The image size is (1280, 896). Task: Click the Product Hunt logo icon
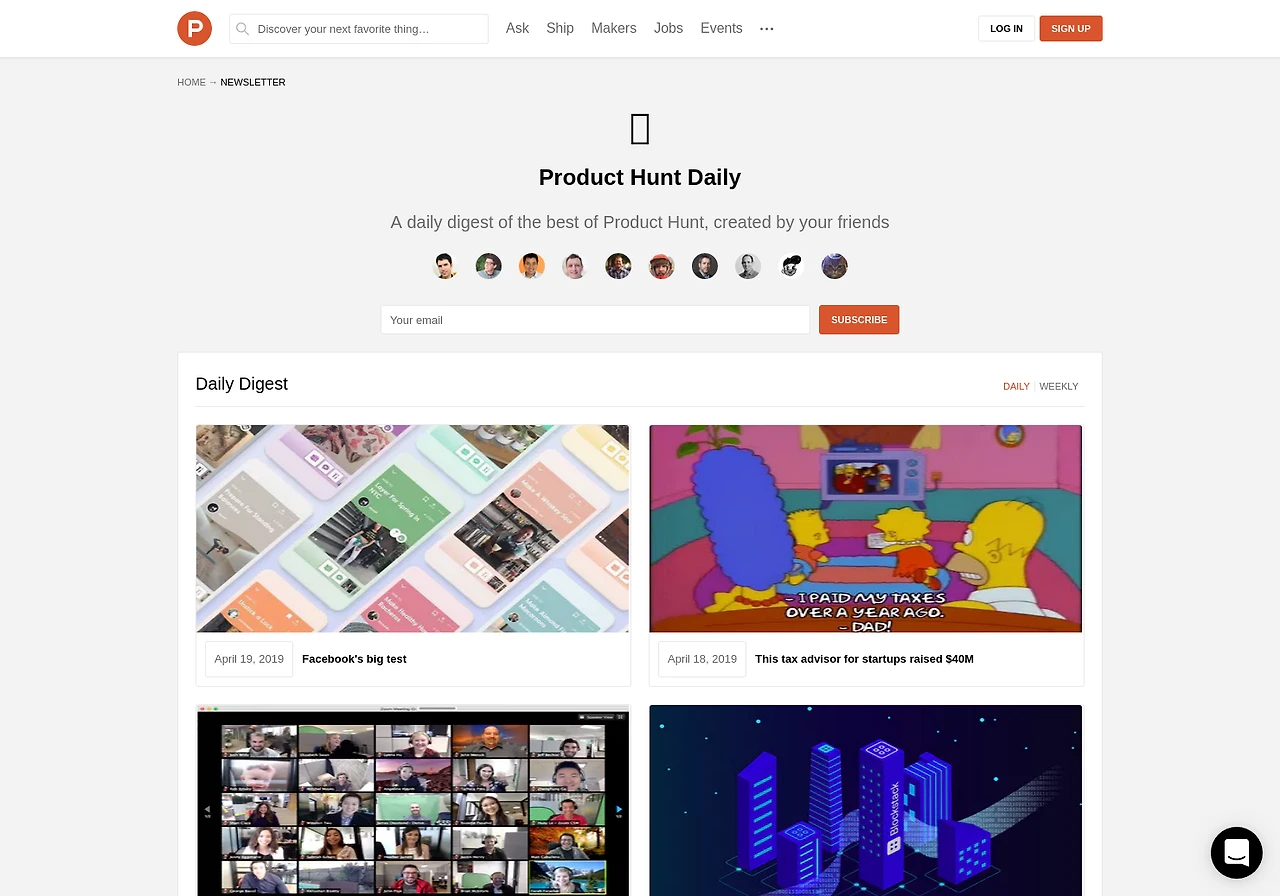tap(194, 28)
